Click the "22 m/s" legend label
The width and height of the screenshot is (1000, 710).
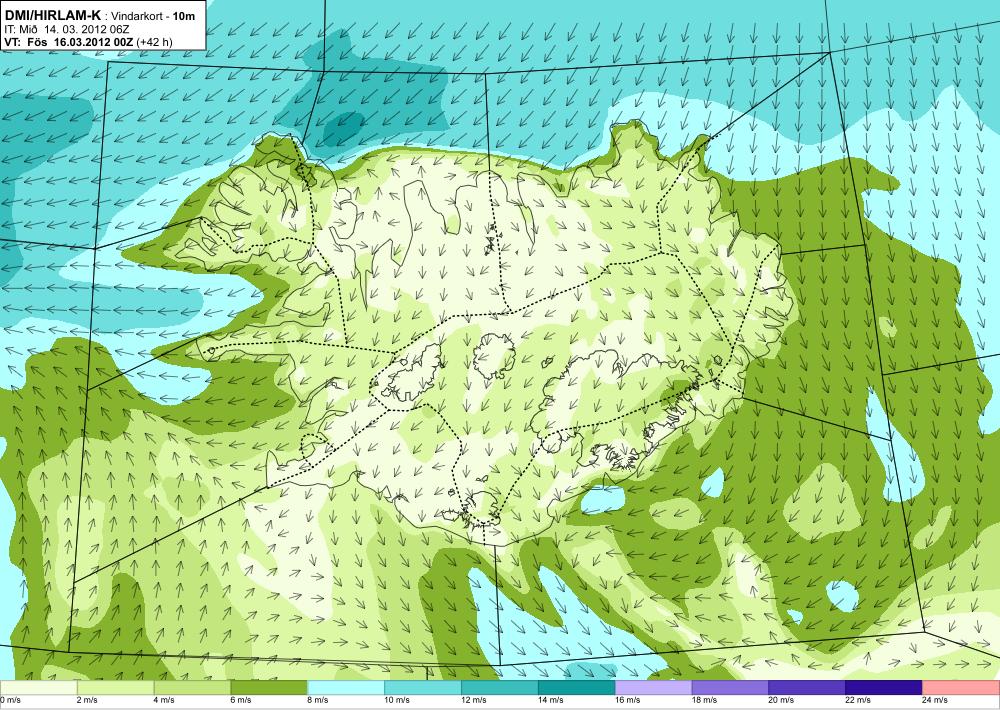[858, 700]
